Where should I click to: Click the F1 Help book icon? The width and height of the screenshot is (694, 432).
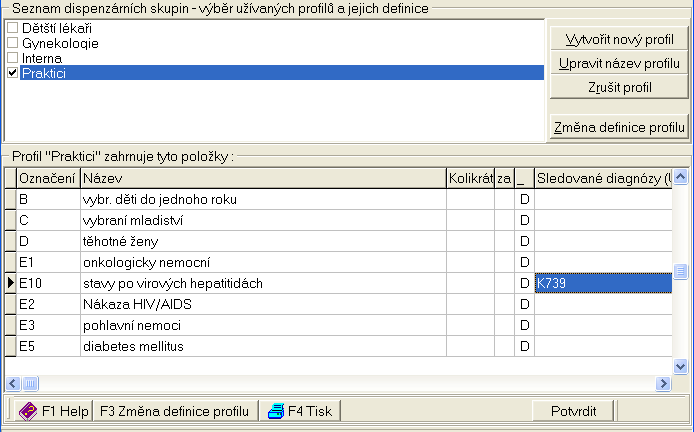28,411
